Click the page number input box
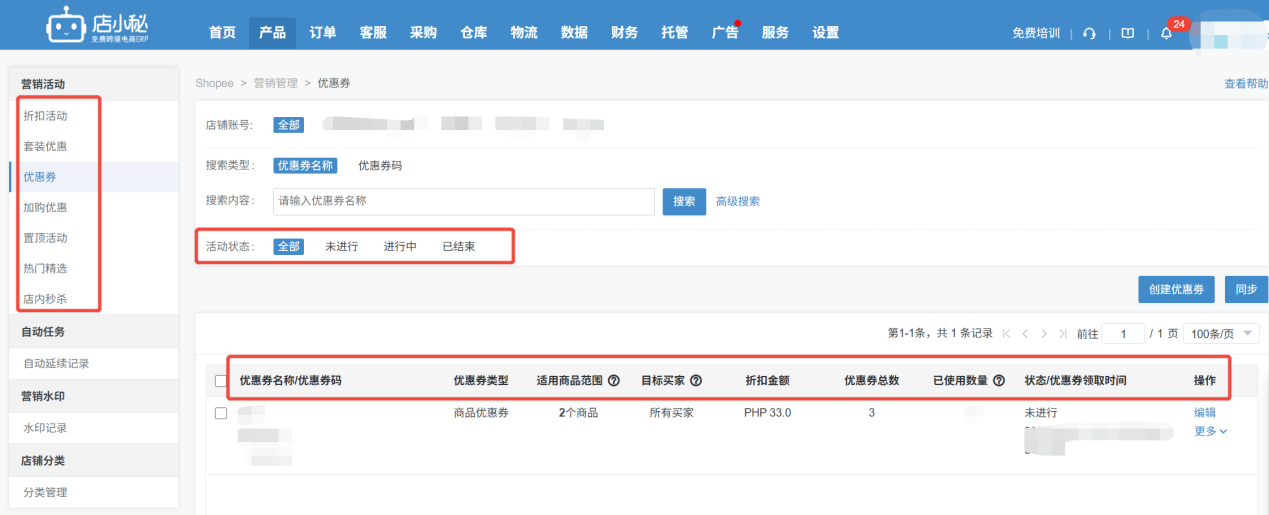 point(1125,334)
